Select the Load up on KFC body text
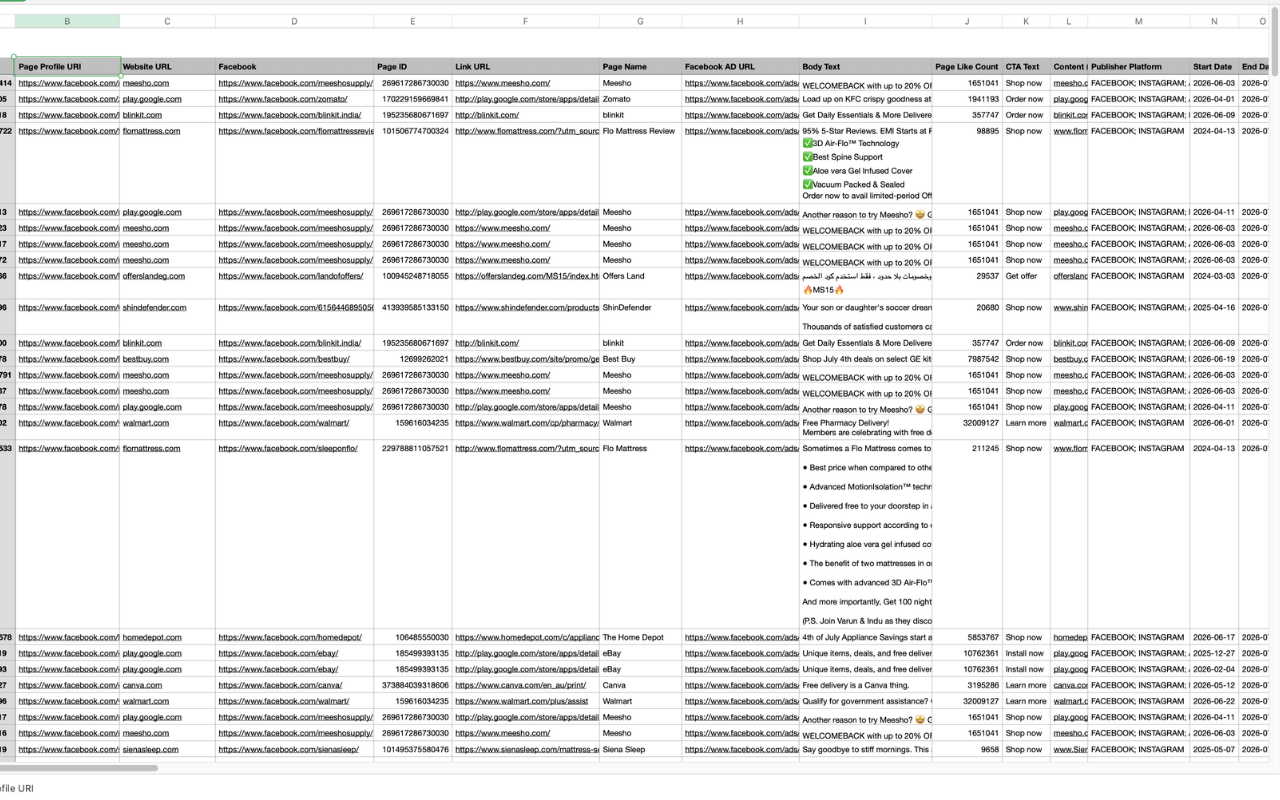The image size is (1280, 800). tap(865, 100)
